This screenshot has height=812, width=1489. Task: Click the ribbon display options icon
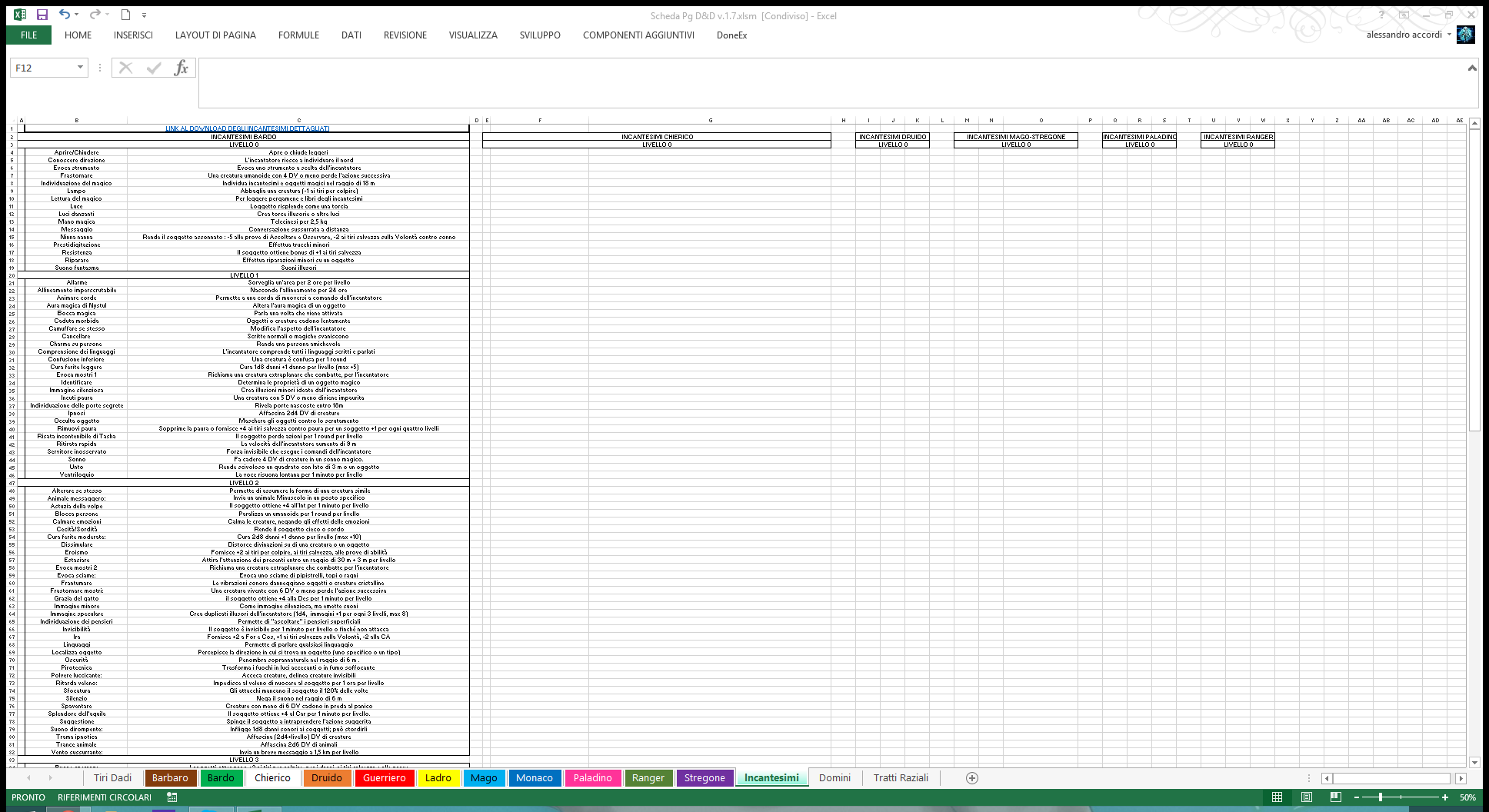(x=1404, y=15)
